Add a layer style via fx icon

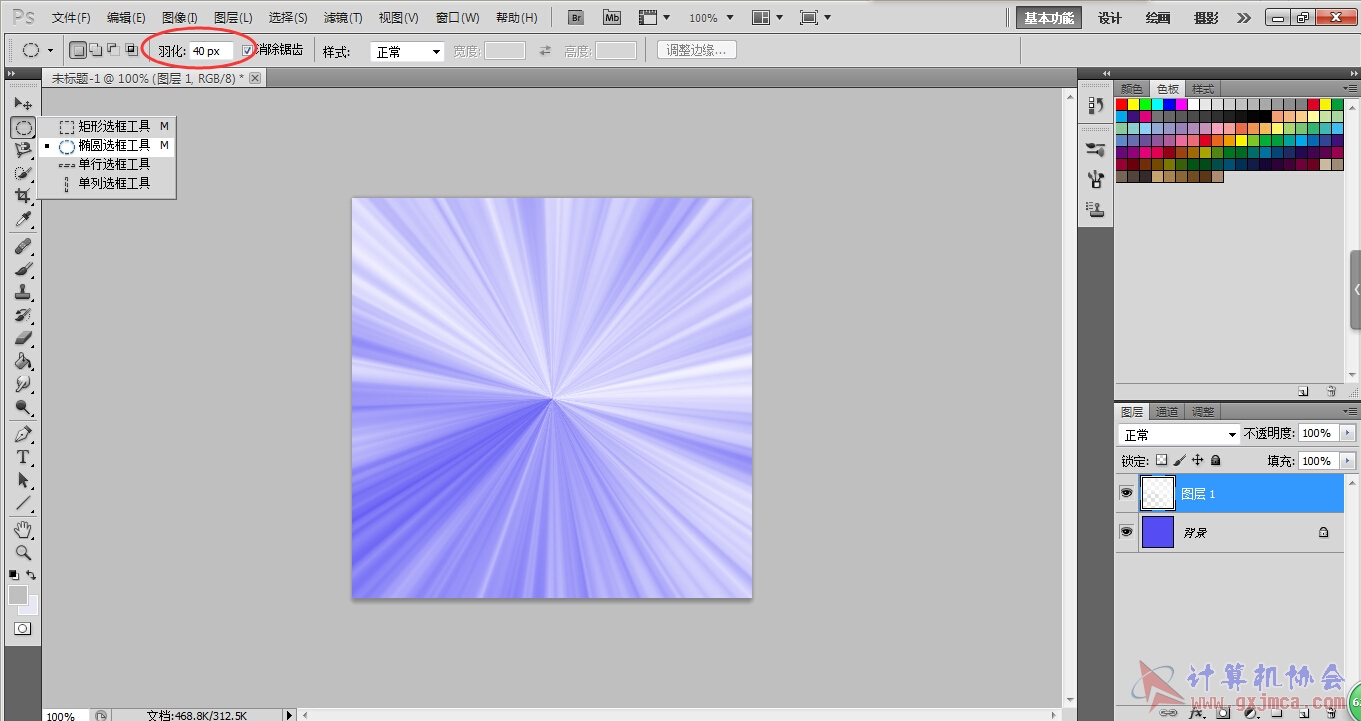point(1195,713)
